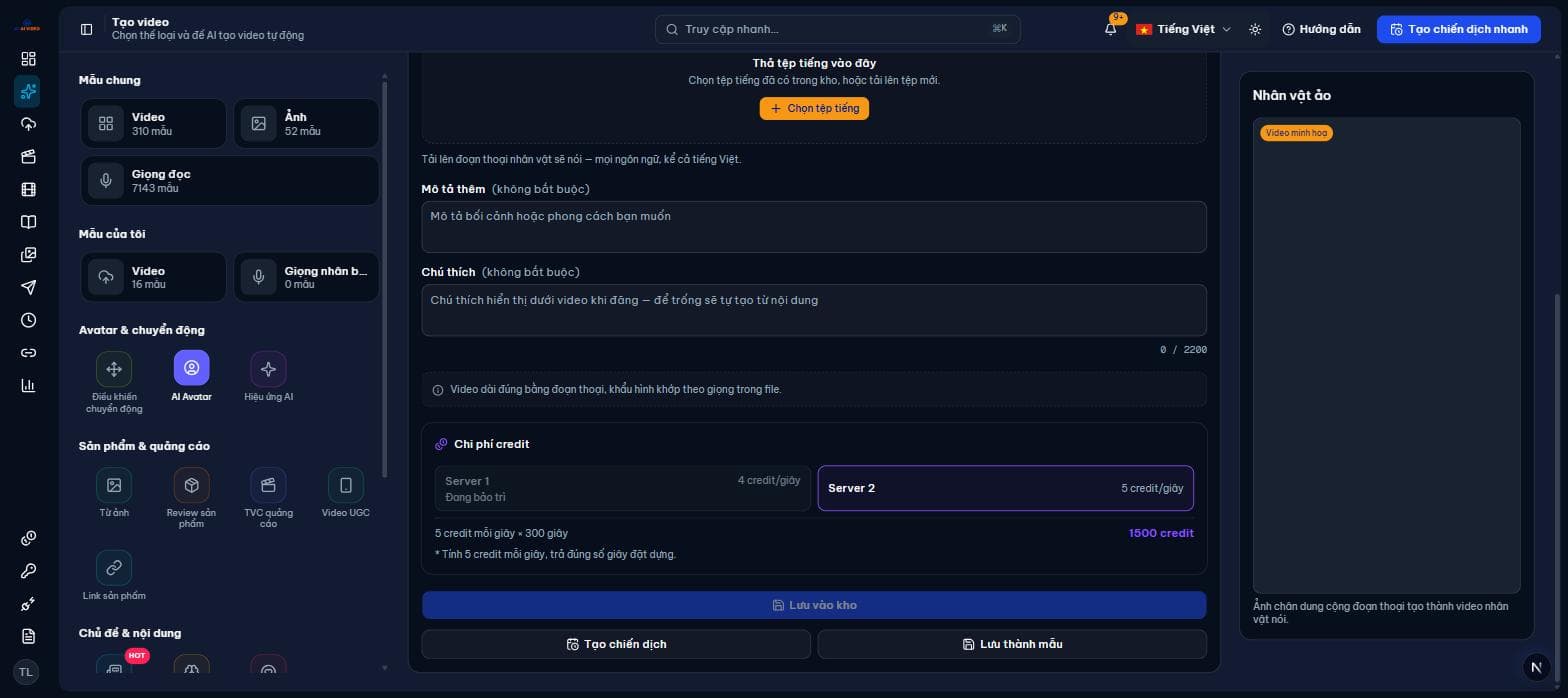The width and height of the screenshot is (1568, 698).
Task: Open the Giọng đọc 7143 mẫu card
Action: pyautogui.click(x=230, y=180)
